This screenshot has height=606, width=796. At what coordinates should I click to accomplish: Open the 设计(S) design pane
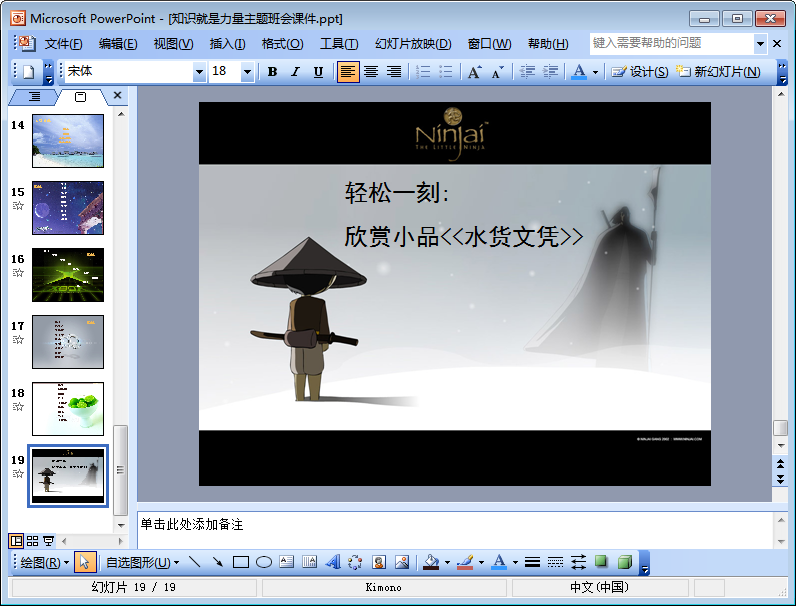(x=640, y=72)
